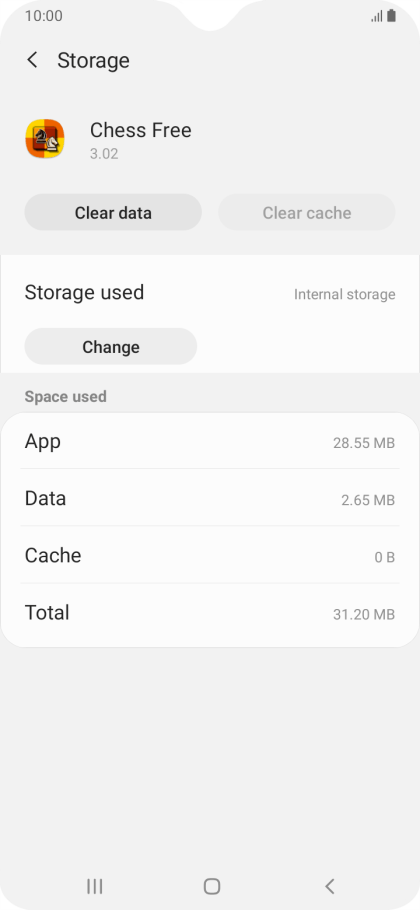Change the storage location

[x=111, y=346]
